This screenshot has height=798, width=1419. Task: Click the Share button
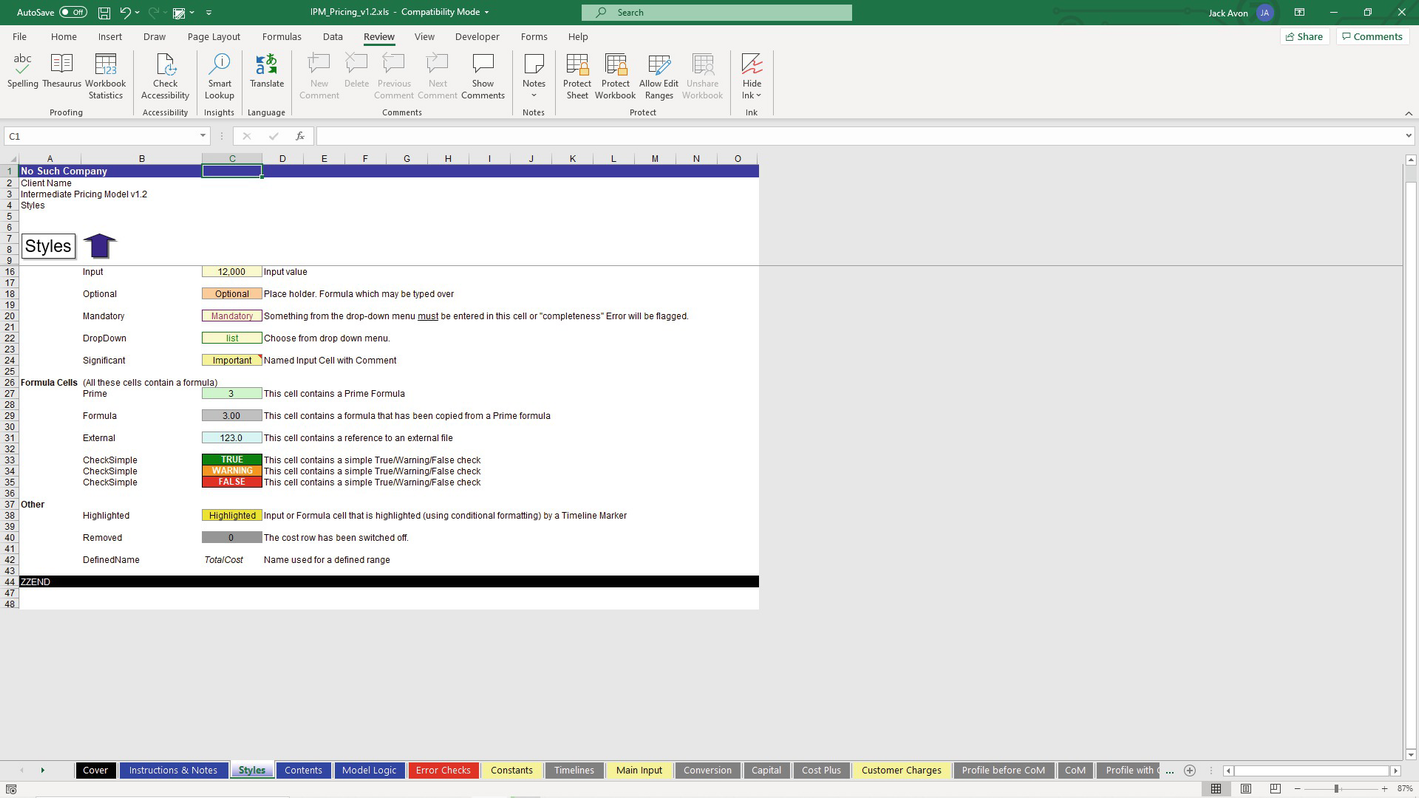pos(1304,37)
